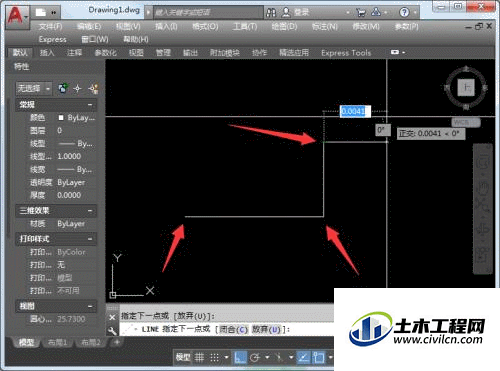This screenshot has width=500, height=371.
Task: Switch to the 注释 ribbon tab
Action: click(x=74, y=52)
